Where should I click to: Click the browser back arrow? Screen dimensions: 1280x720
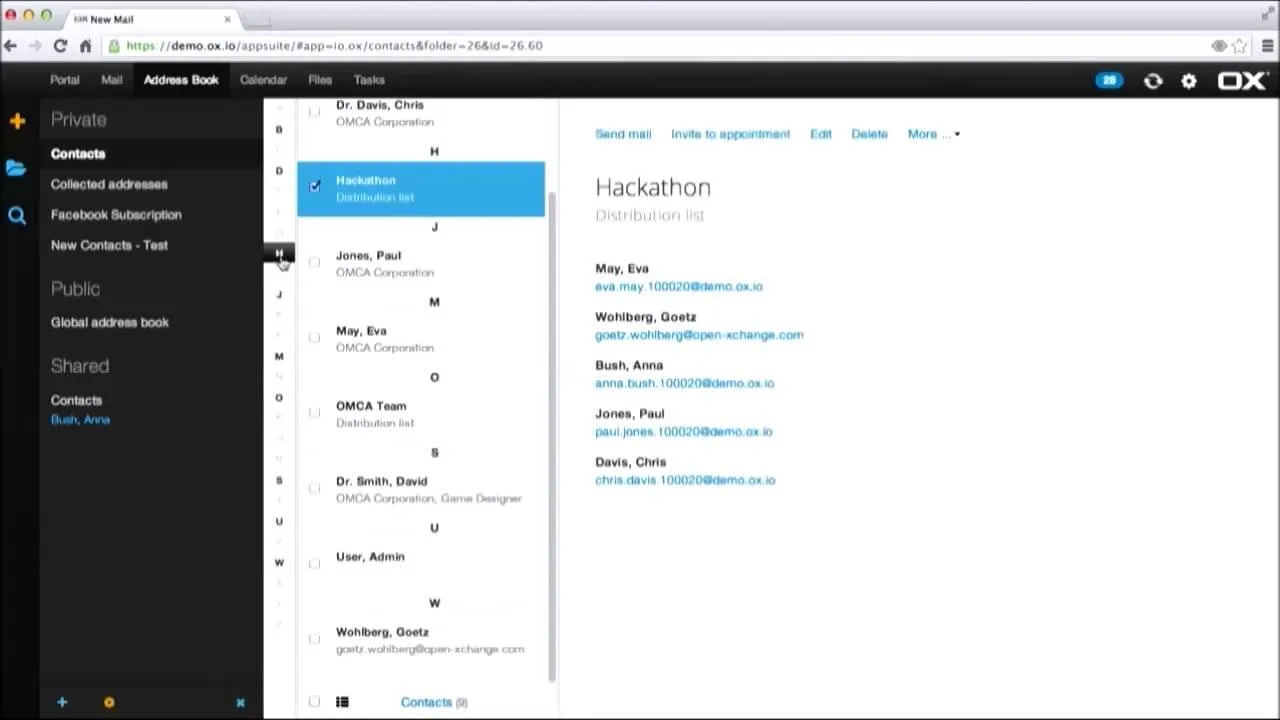coord(11,46)
